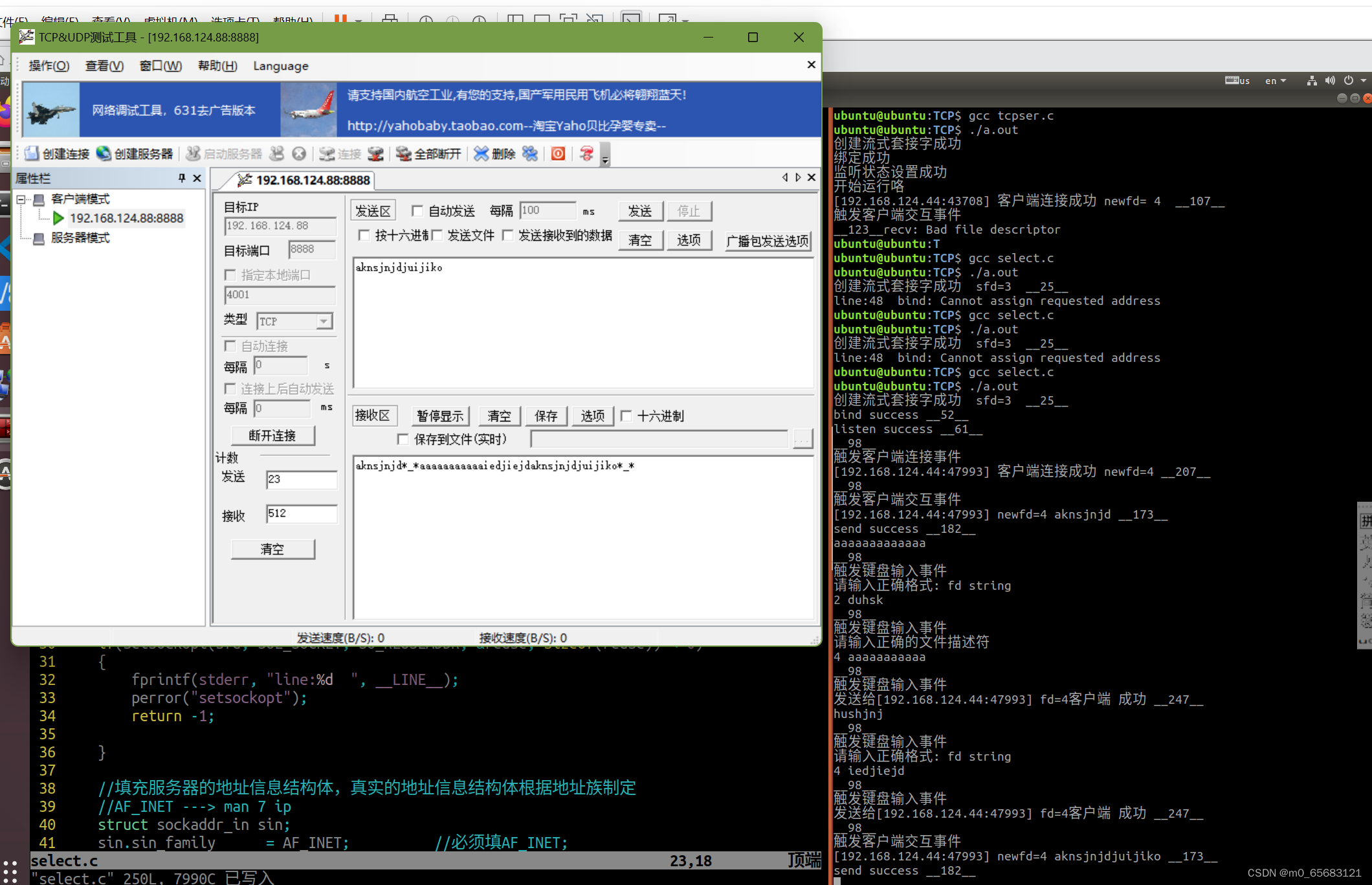Click the 广播包发送选项 button
Image resolution: width=1372 pixels, height=885 pixels.
coord(768,240)
